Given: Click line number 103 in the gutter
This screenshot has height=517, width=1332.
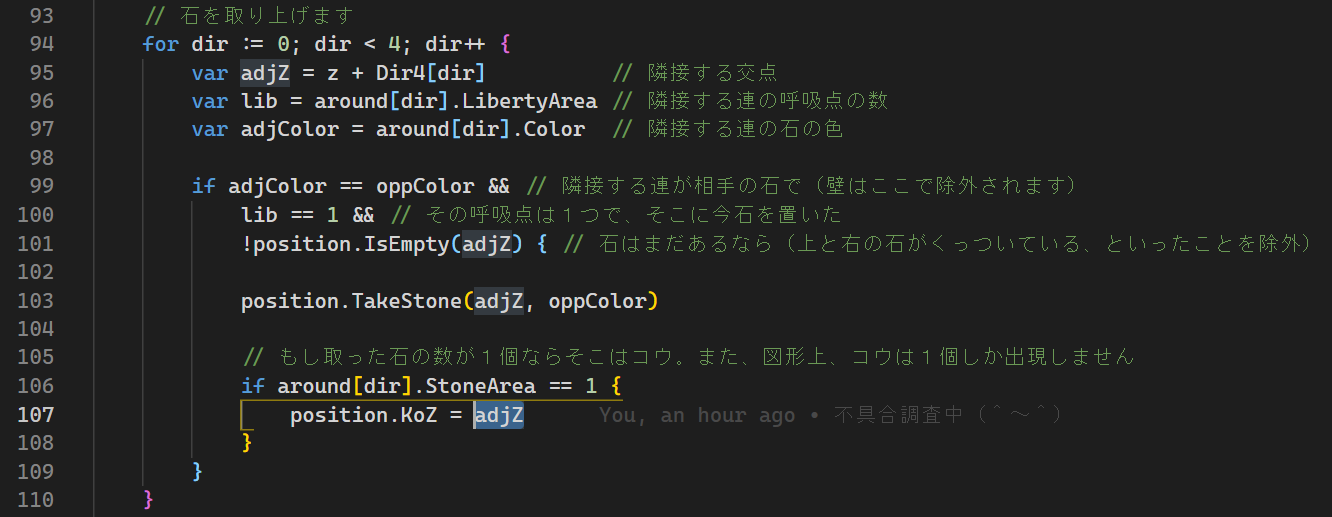Looking at the screenshot, I should [x=36, y=301].
